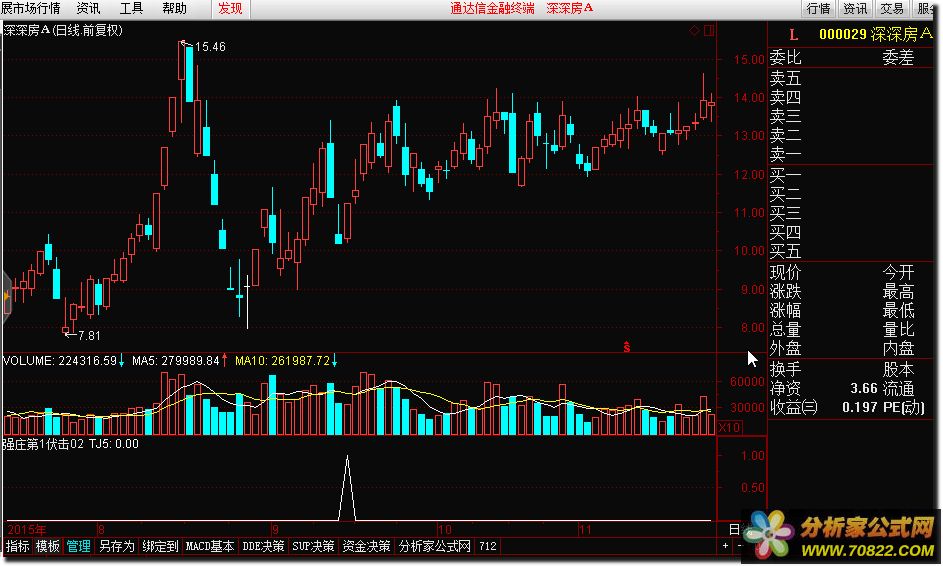Click the 收益(三) value 0.197

859,407
